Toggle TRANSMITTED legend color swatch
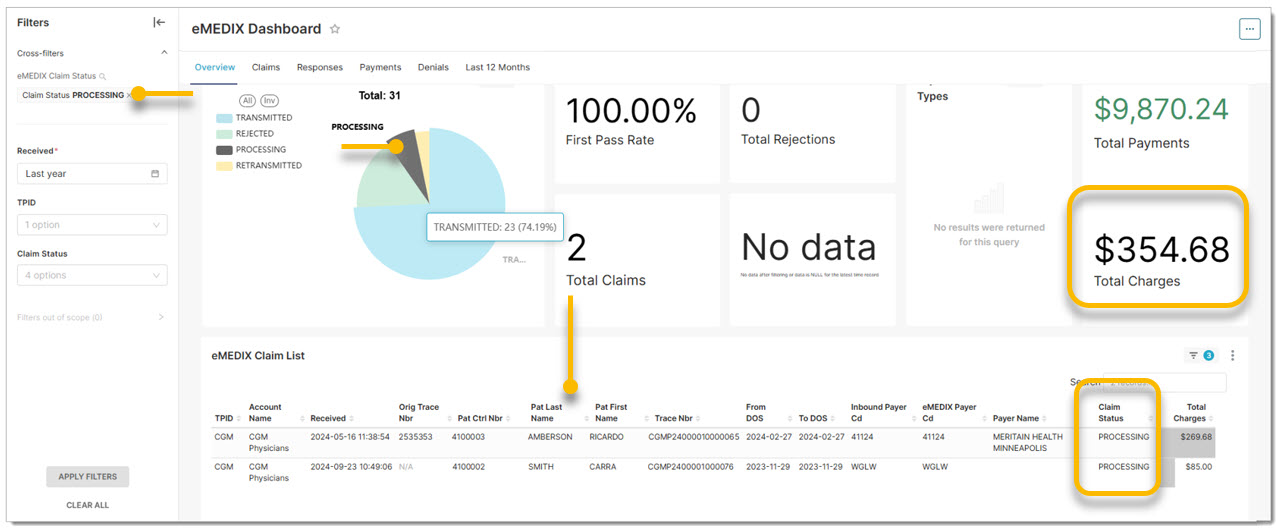Screen dimensions: 1276x528 [224, 118]
